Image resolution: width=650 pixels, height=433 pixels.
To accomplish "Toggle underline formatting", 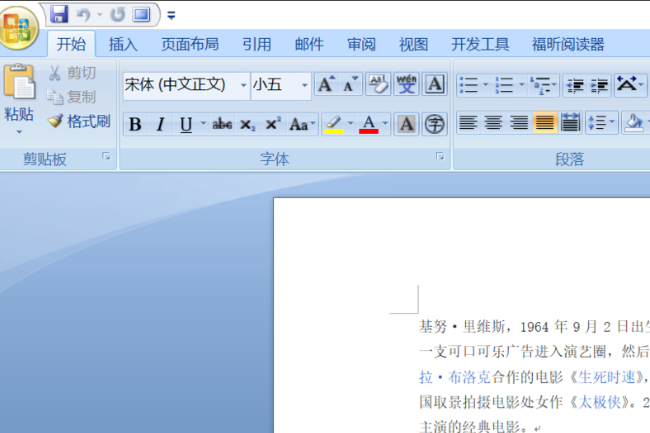I will [x=186, y=124].
